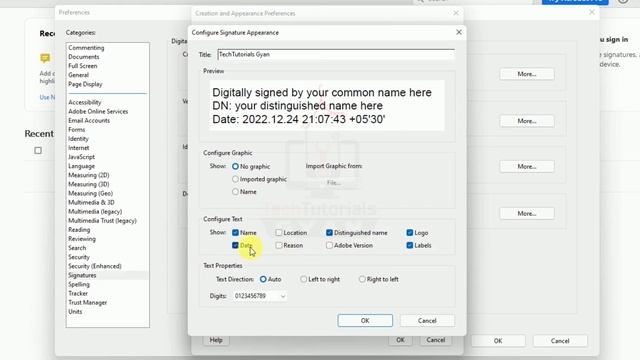Choose the Name radio under Configure Graphic
Viewport: 640px width, 360px height.
[x=236, y=192]
